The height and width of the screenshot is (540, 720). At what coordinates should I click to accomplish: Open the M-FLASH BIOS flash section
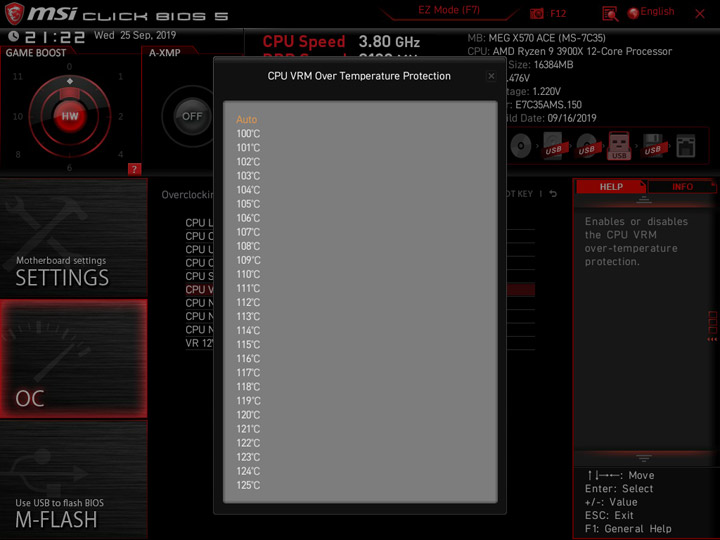click(x=73, y=479)
